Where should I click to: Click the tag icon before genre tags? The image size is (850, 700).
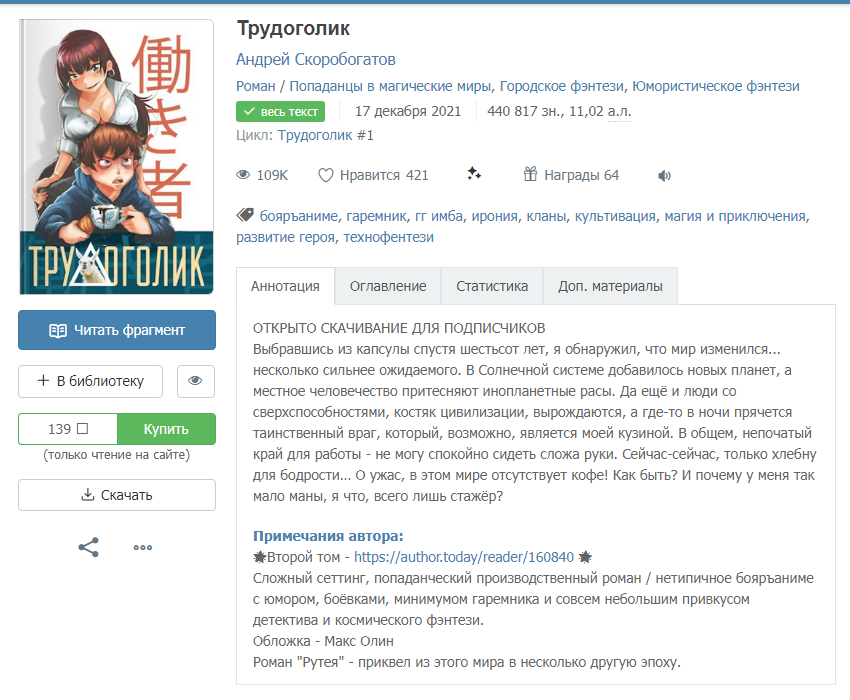[x=244, y=215]
